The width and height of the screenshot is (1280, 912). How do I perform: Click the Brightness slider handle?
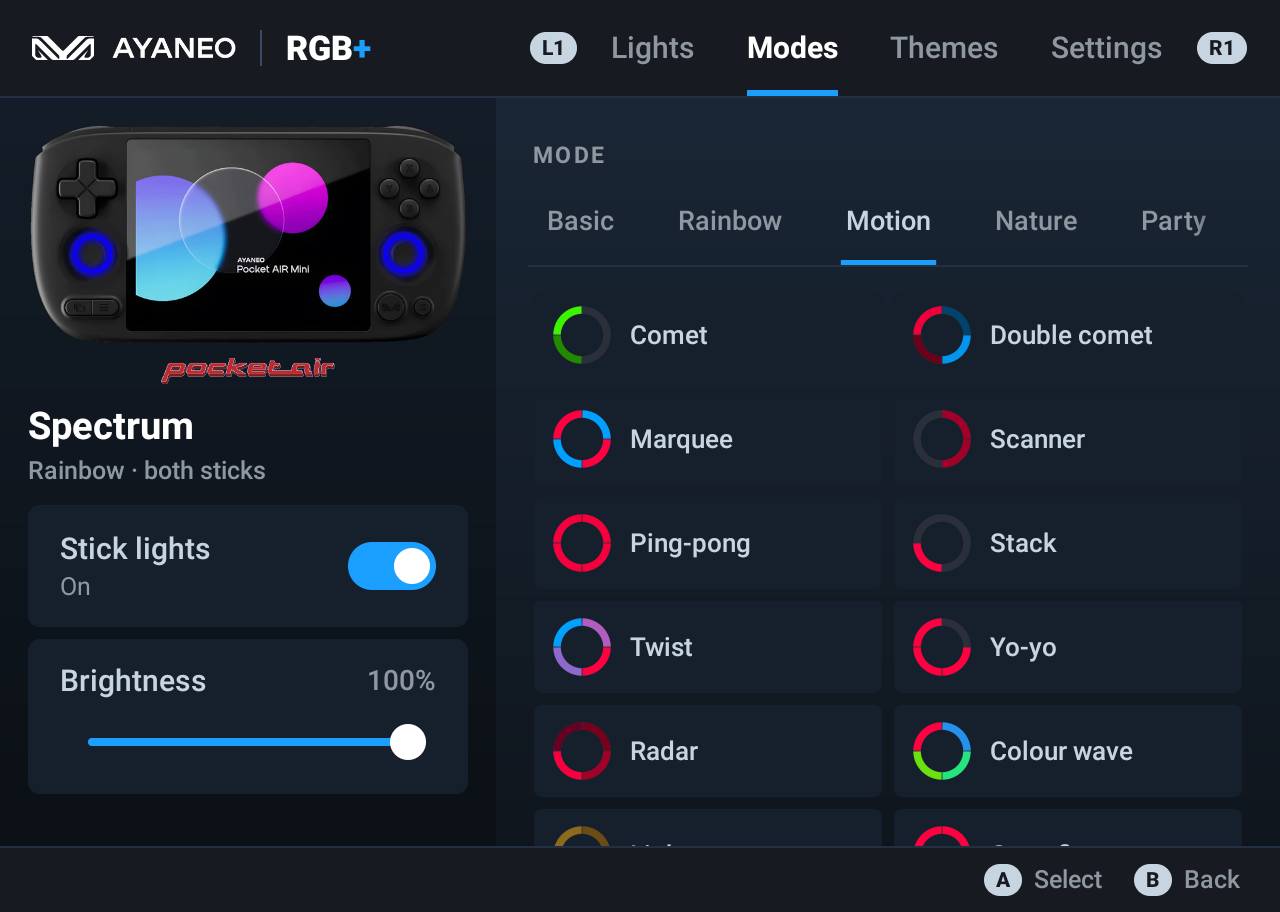tap(408, 742)
